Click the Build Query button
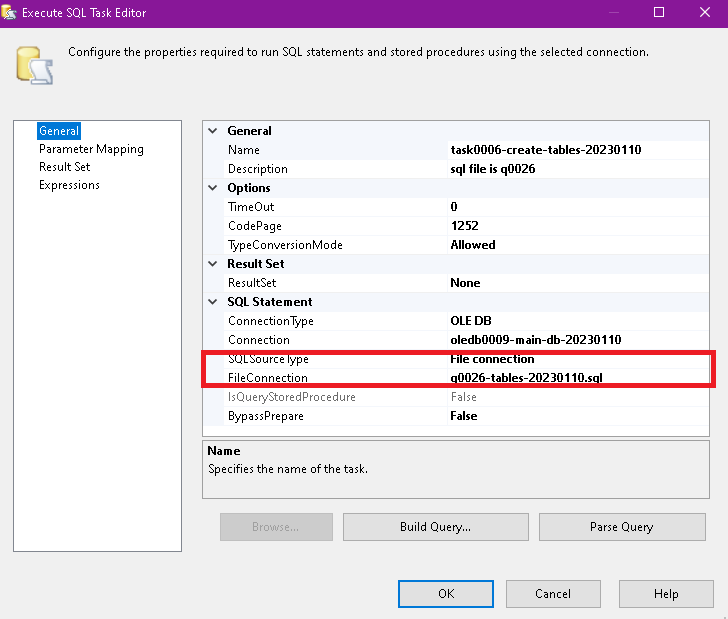 tap(435, 527)
